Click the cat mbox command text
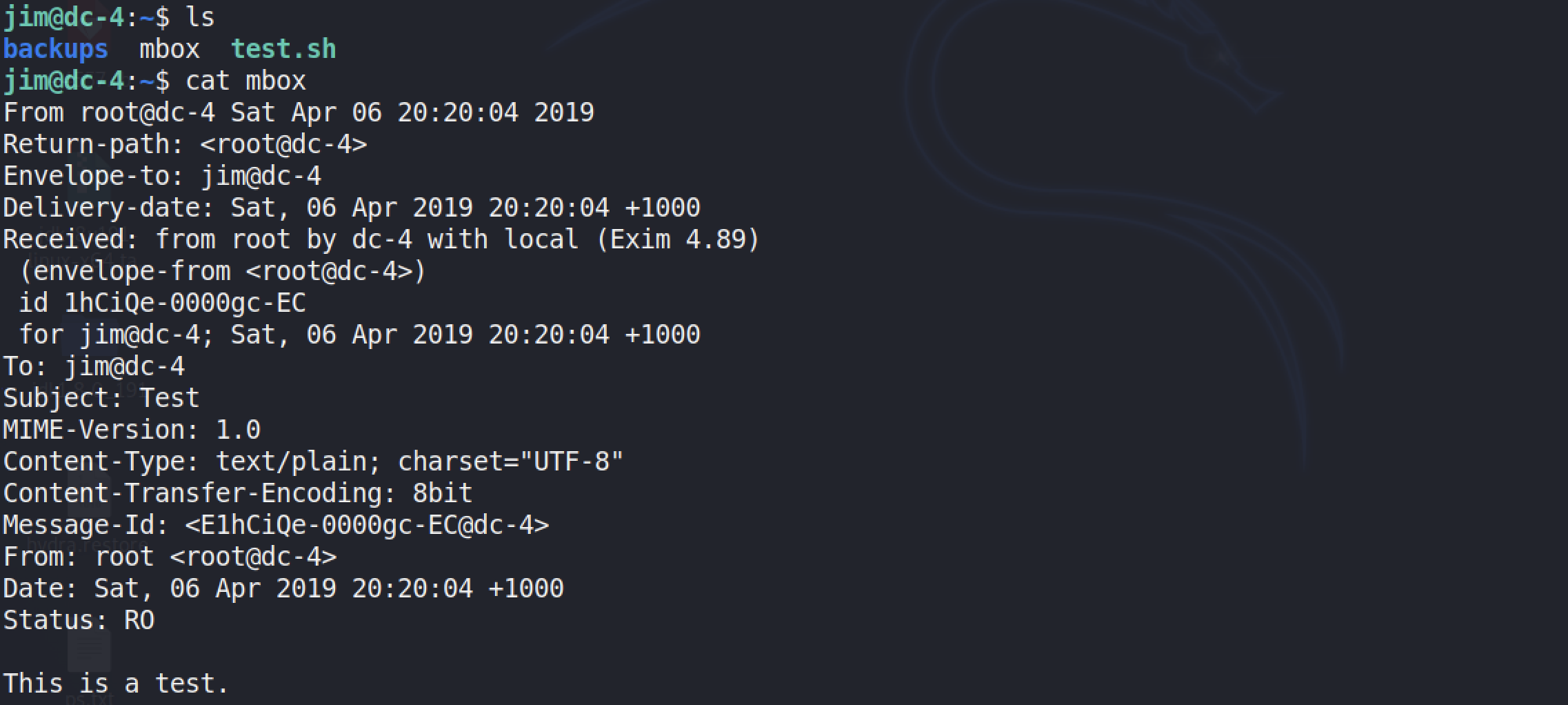The height and width of the screenshot is (705, 1568). click(245, 81)
